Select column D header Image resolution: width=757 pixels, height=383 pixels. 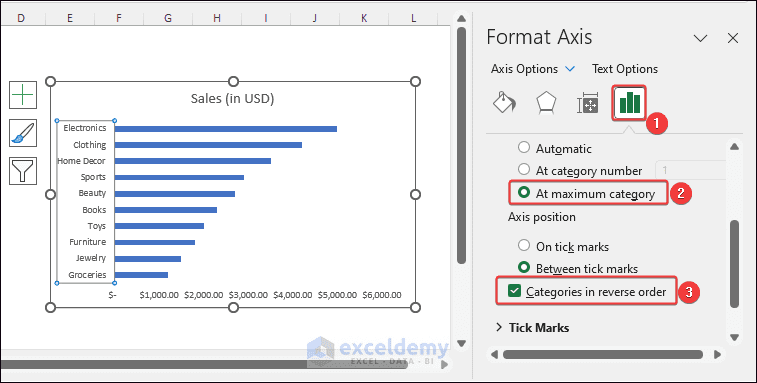coord(21,18)
